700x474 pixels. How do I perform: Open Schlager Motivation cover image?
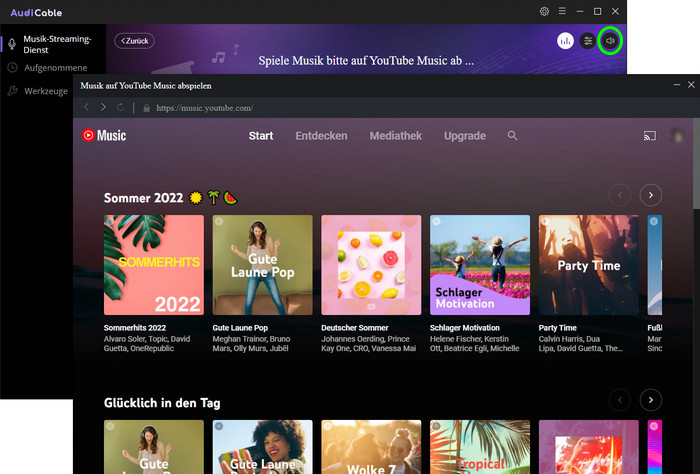click(480, 265)
